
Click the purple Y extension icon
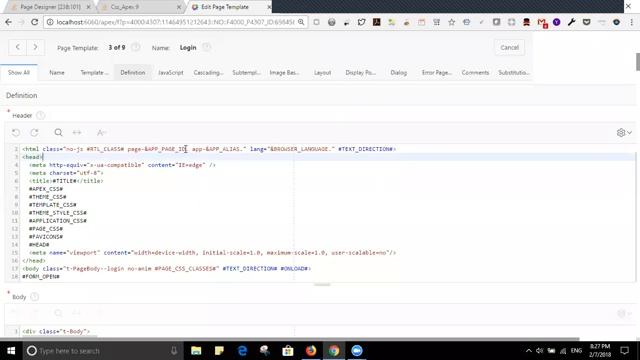[x=556, y=22]
